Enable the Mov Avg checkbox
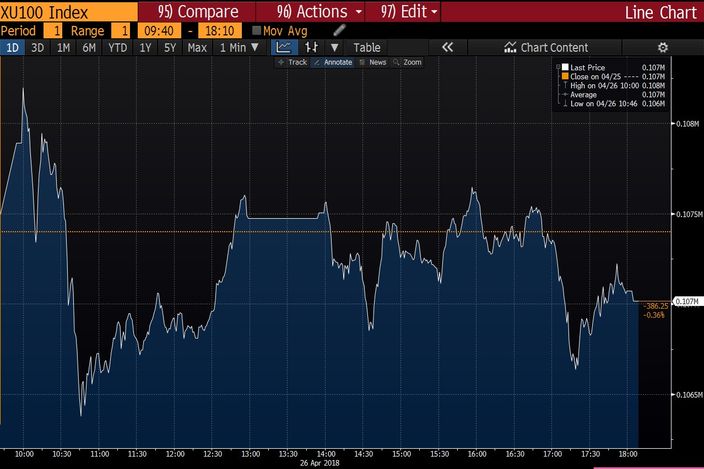Screen dimensions: 704x469 point(257,31)
